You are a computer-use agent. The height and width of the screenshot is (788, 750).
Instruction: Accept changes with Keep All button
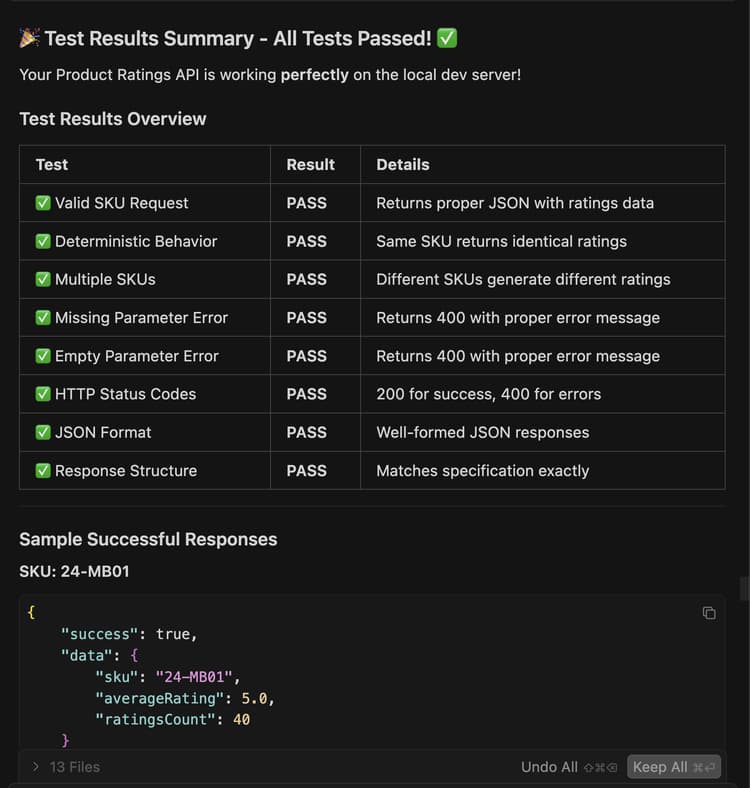pos(673,767)
